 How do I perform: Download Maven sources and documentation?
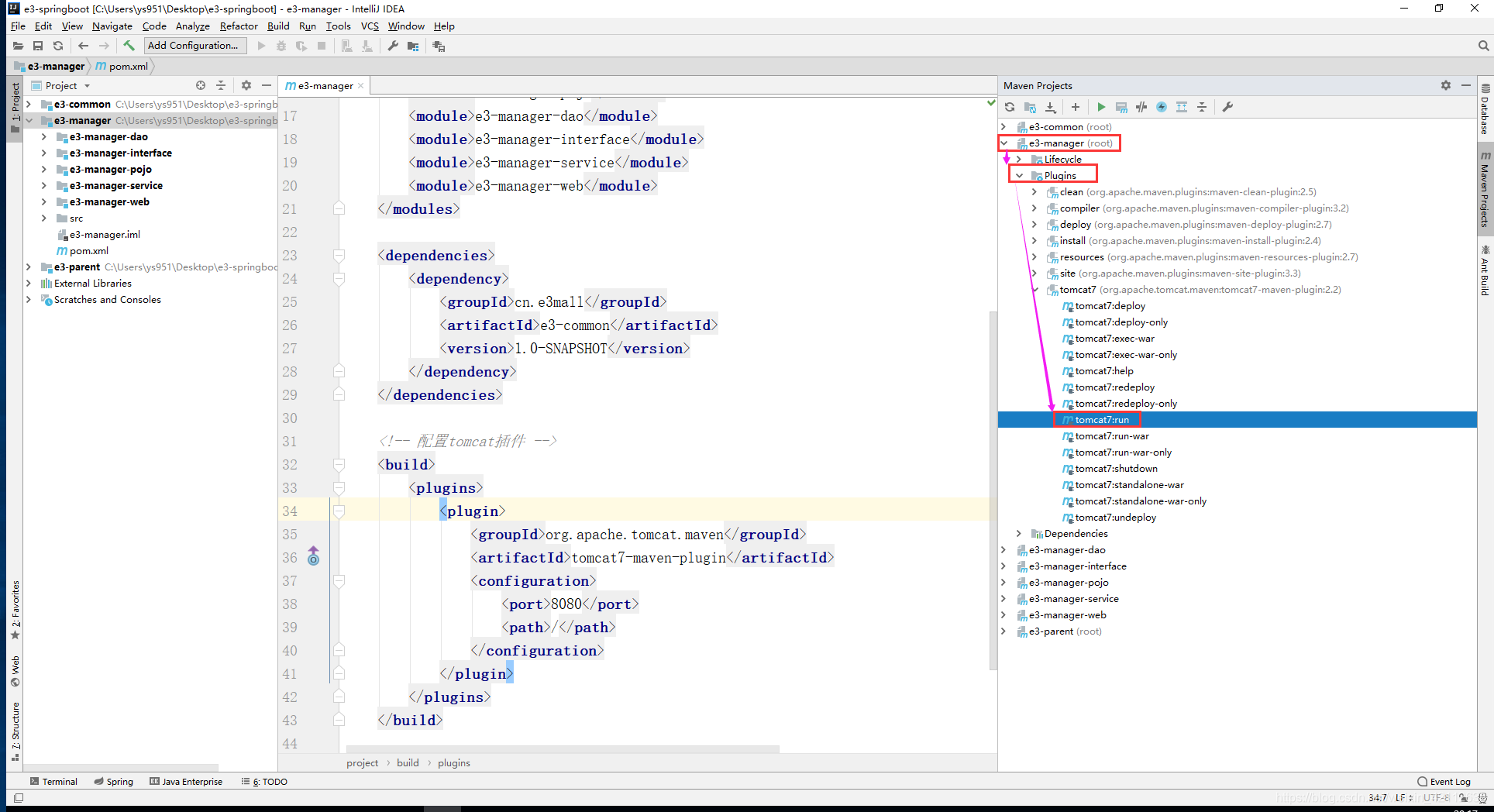pos(1050,107)
